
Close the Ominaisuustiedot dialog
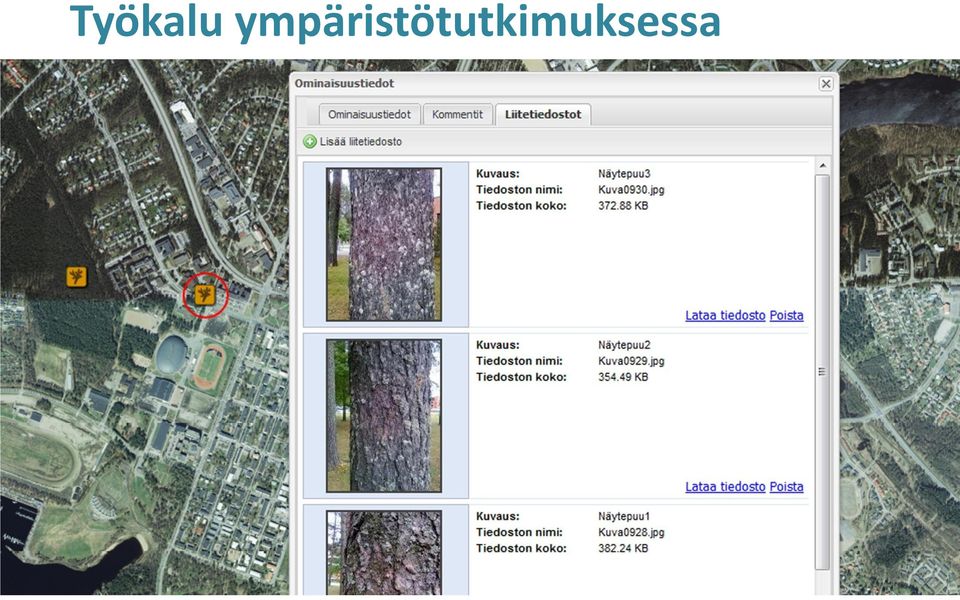(826, 84)
